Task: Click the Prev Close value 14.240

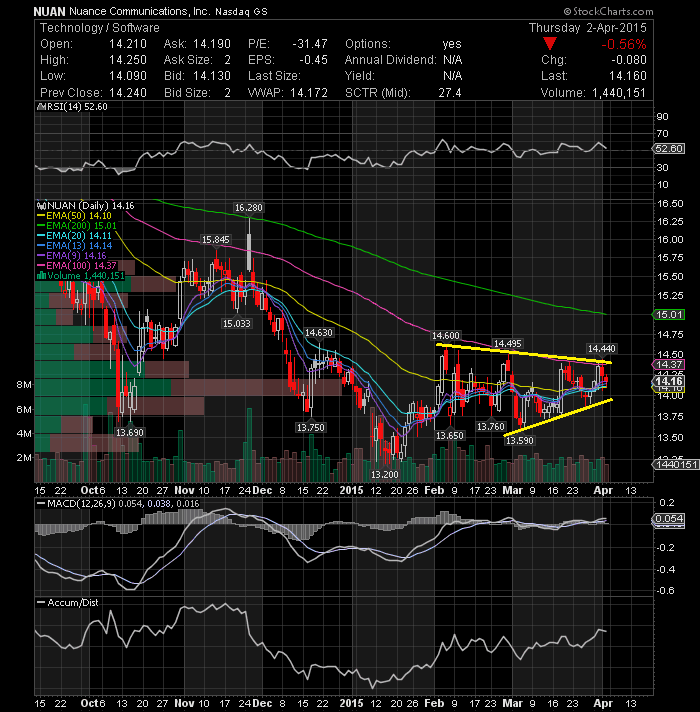Action: (x=128, y=93)
